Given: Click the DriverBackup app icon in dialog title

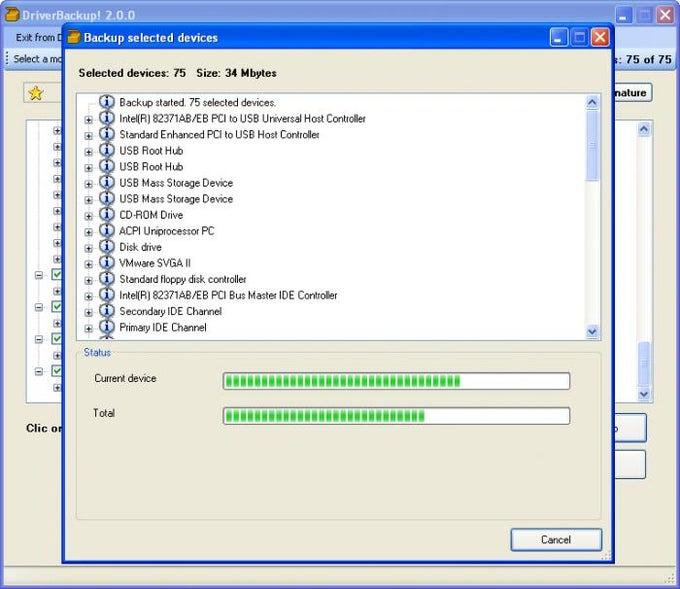Looking at the screenshot, I should coord(74,37).
